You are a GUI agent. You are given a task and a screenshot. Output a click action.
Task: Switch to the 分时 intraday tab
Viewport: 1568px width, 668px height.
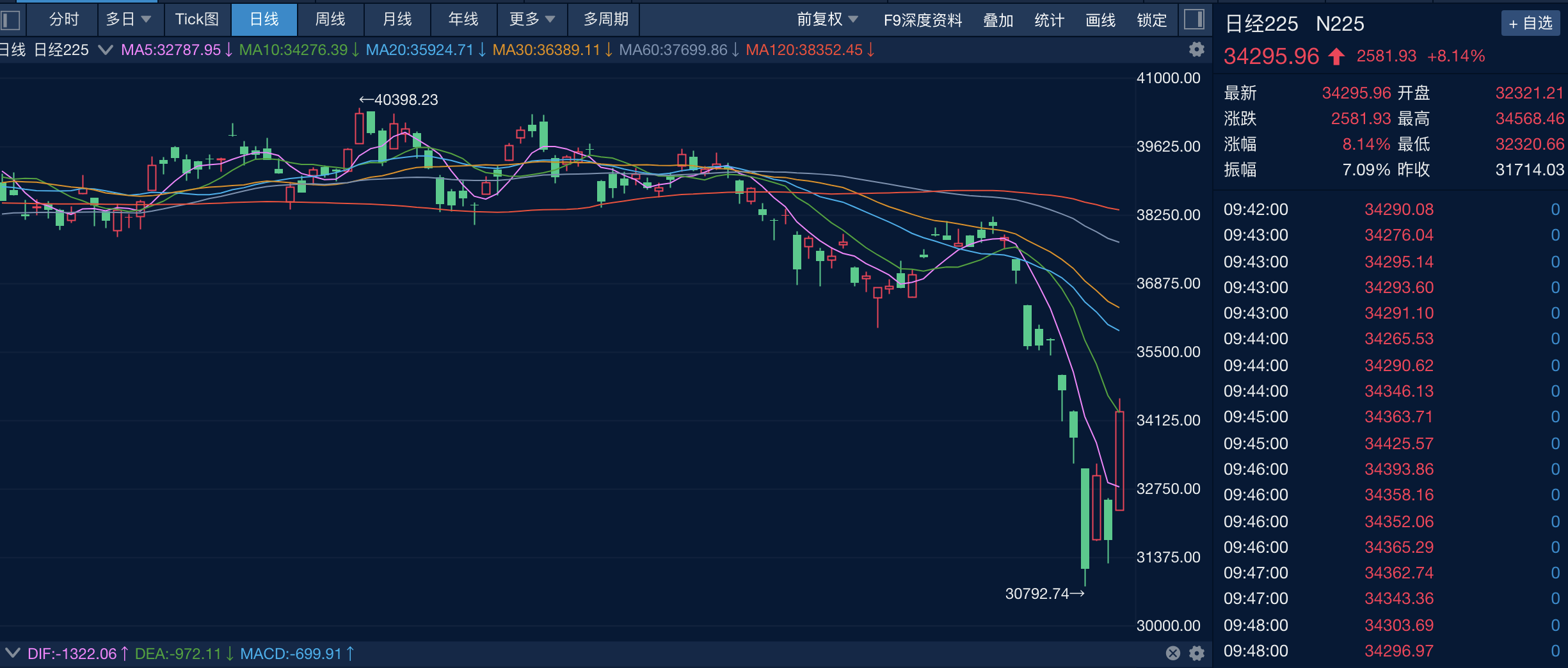pos(62,20)
